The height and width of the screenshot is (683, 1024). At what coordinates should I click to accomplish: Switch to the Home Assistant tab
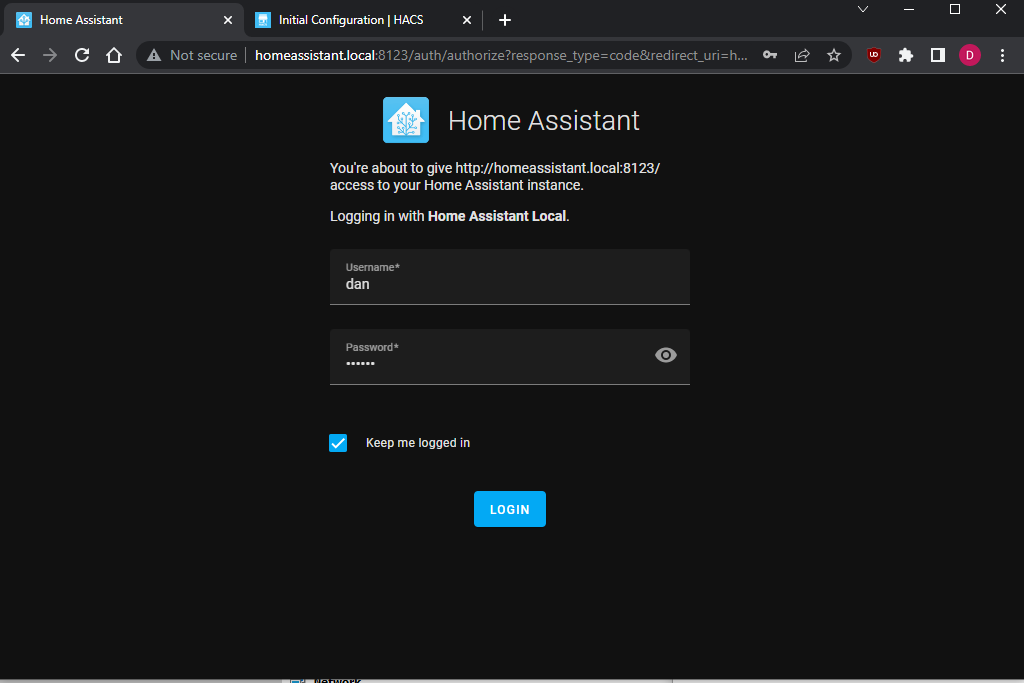tap(124, 20)
